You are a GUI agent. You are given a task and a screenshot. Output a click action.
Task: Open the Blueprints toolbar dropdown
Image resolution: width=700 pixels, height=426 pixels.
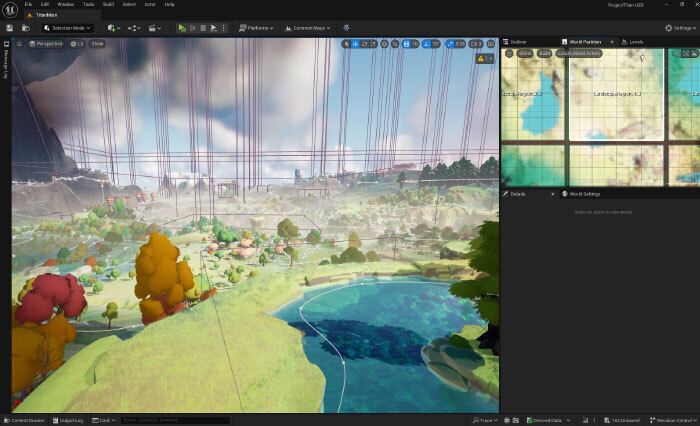(134, 28)
